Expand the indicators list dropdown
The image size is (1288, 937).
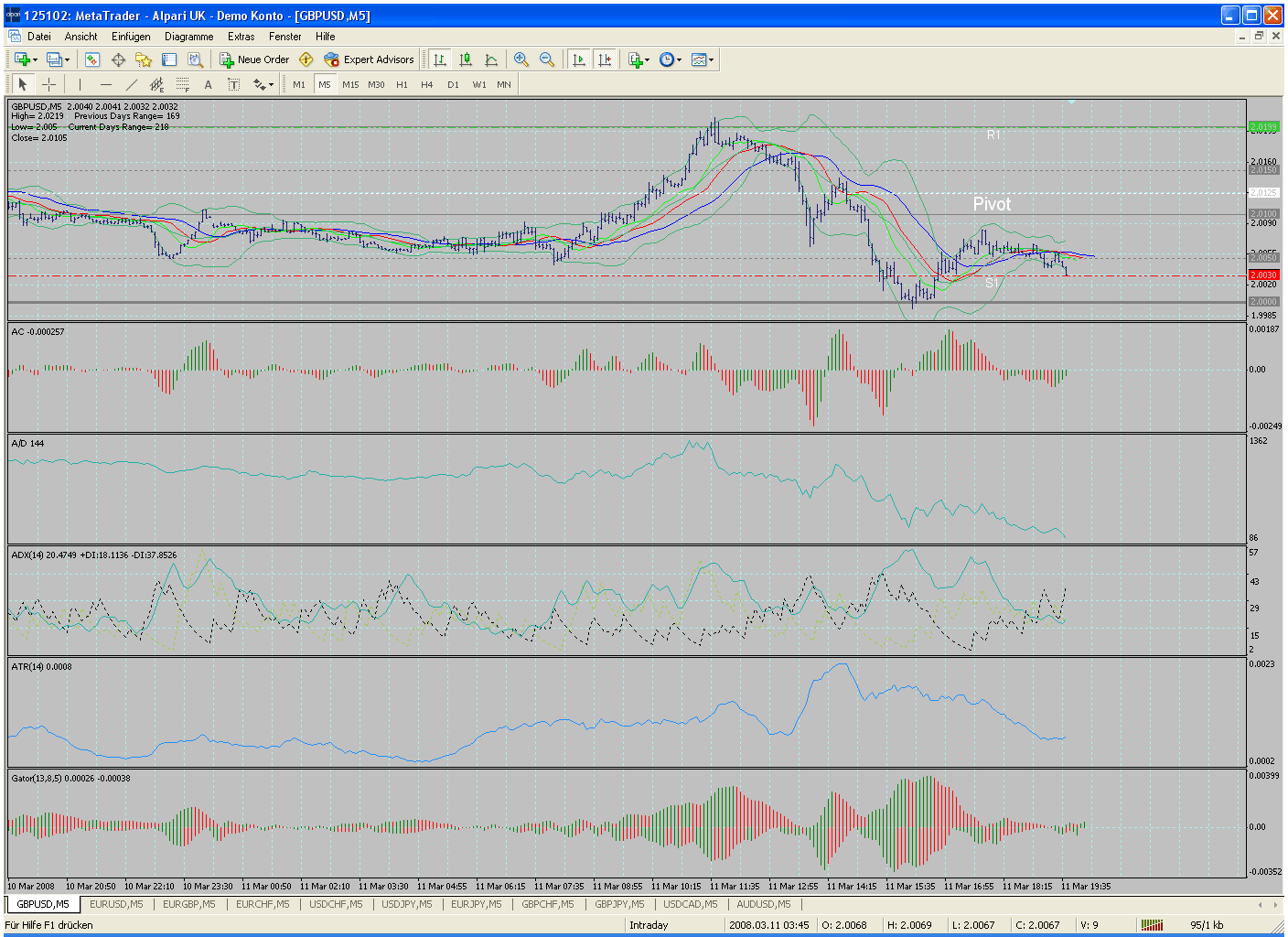coord(639,59)
